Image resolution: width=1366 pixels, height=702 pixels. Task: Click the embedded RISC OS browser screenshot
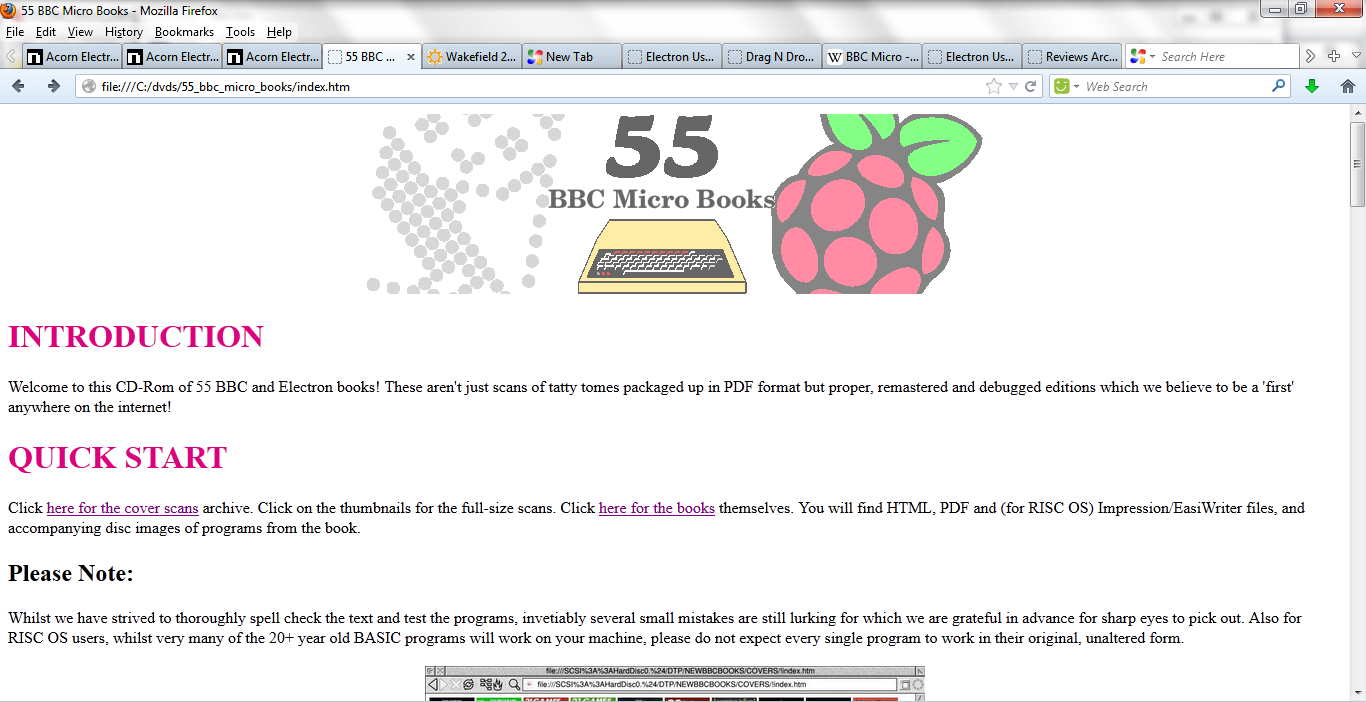[675, 684]
